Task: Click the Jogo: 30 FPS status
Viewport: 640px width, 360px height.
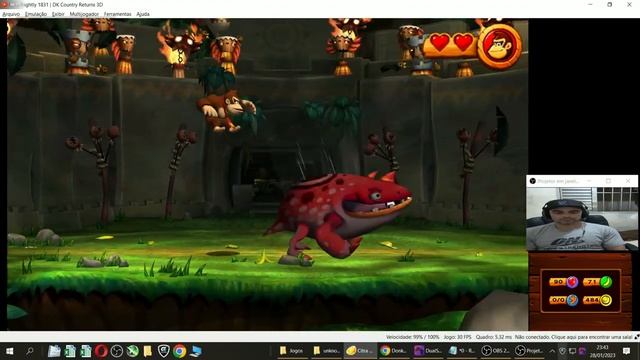Action: pos(458,337)
